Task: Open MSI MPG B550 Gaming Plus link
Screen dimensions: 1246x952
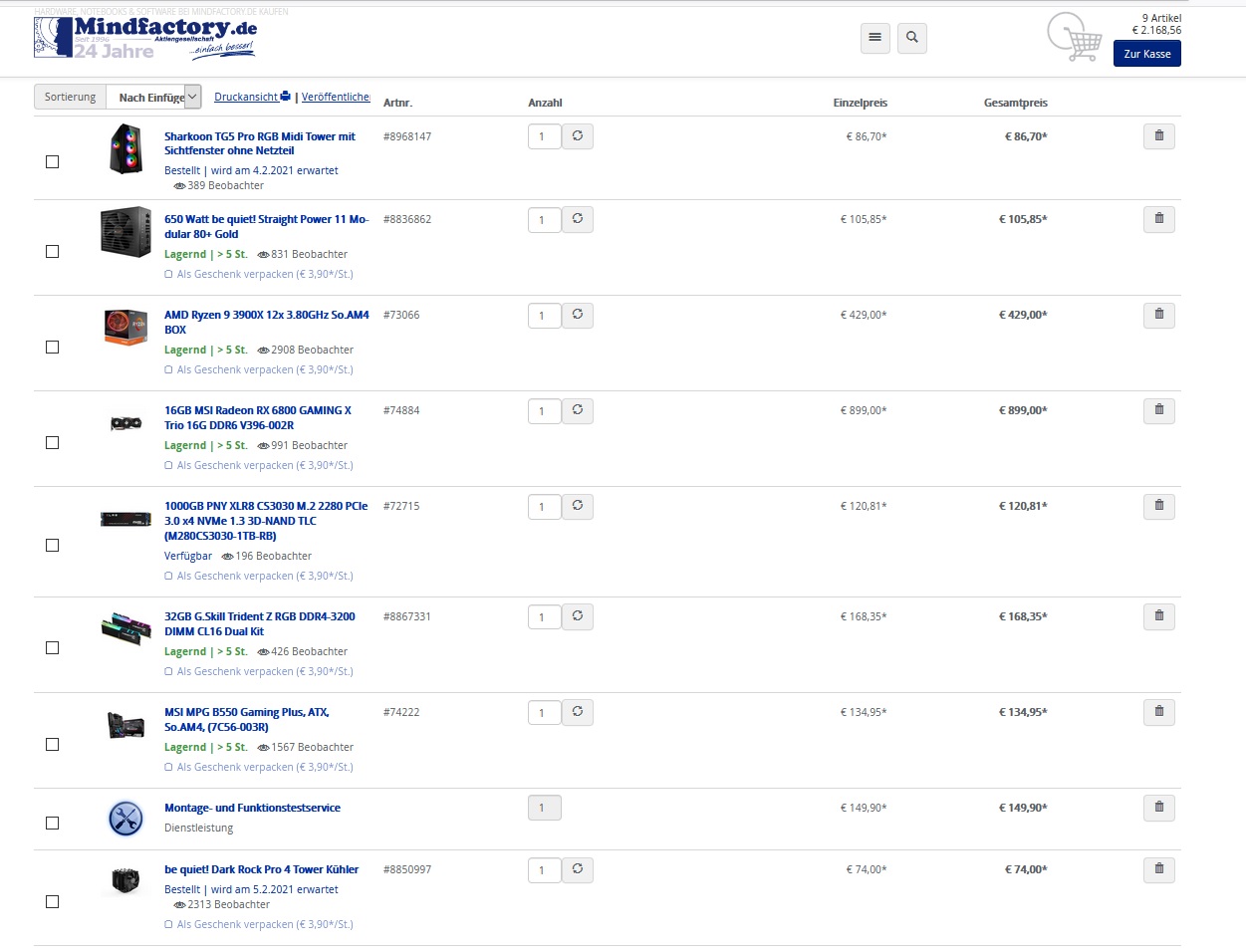Action: (x=247, y=719)
